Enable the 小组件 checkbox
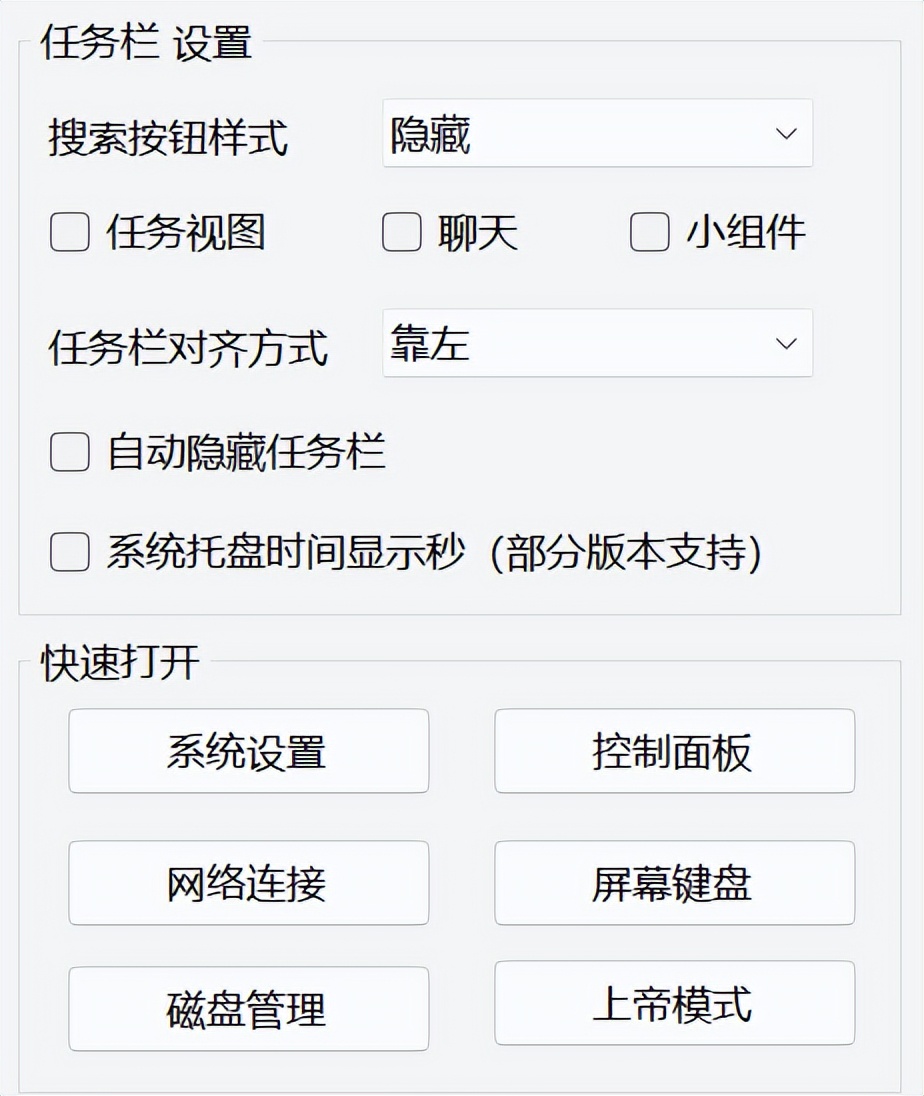This screenshot has width=924, height=1096. [x=647, y=232]
